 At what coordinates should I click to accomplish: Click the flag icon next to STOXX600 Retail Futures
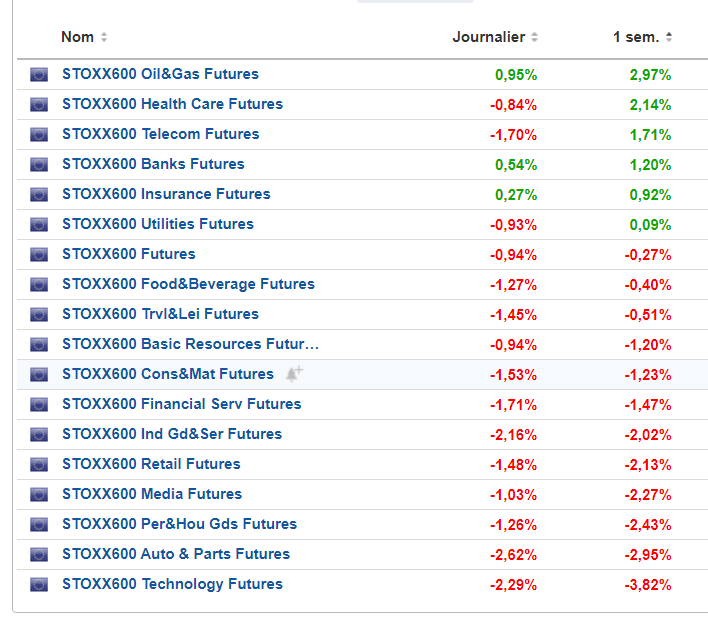click(x=39, y=464)
